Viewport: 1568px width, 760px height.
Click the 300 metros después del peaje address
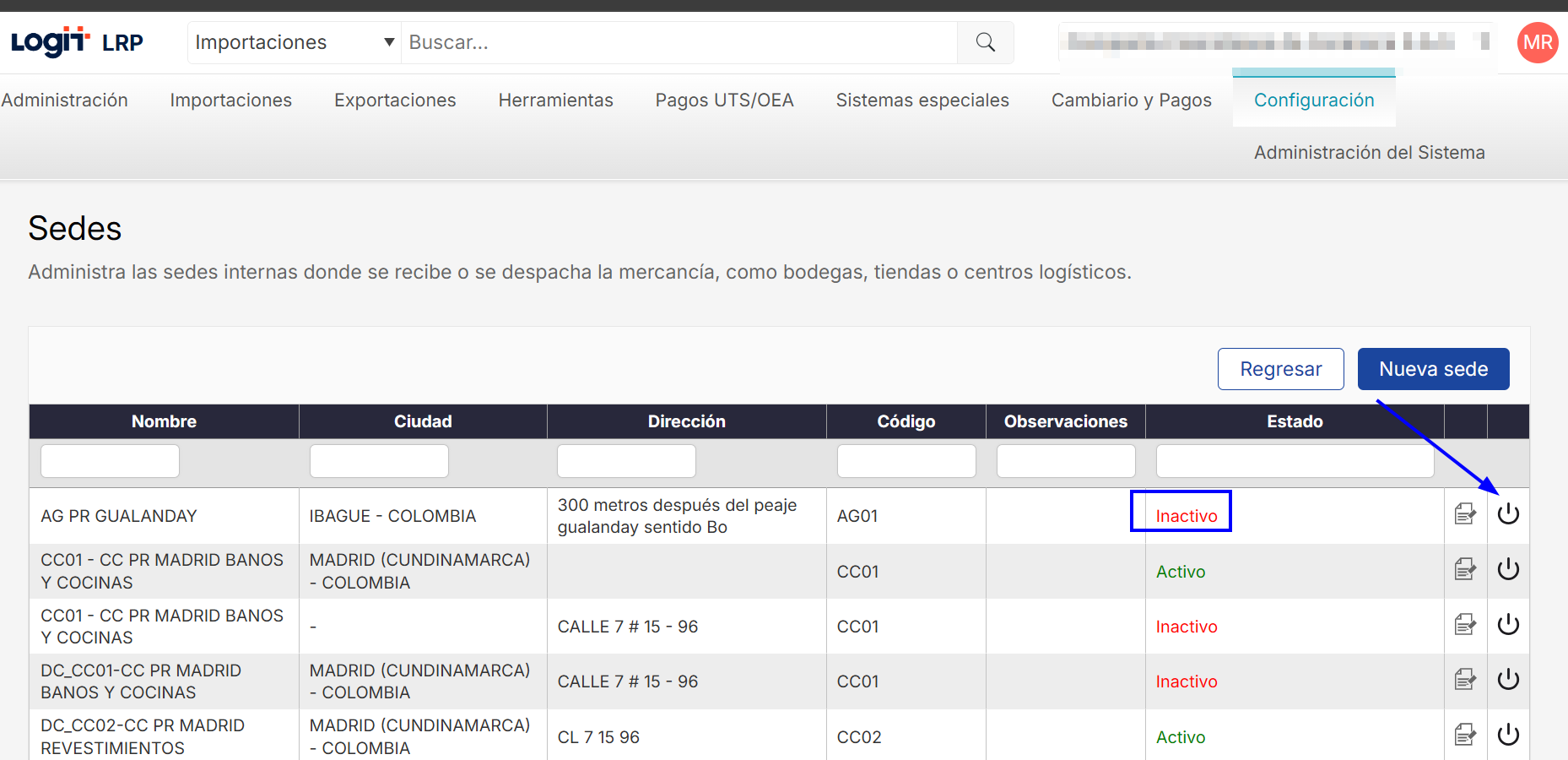pos(677,516)
